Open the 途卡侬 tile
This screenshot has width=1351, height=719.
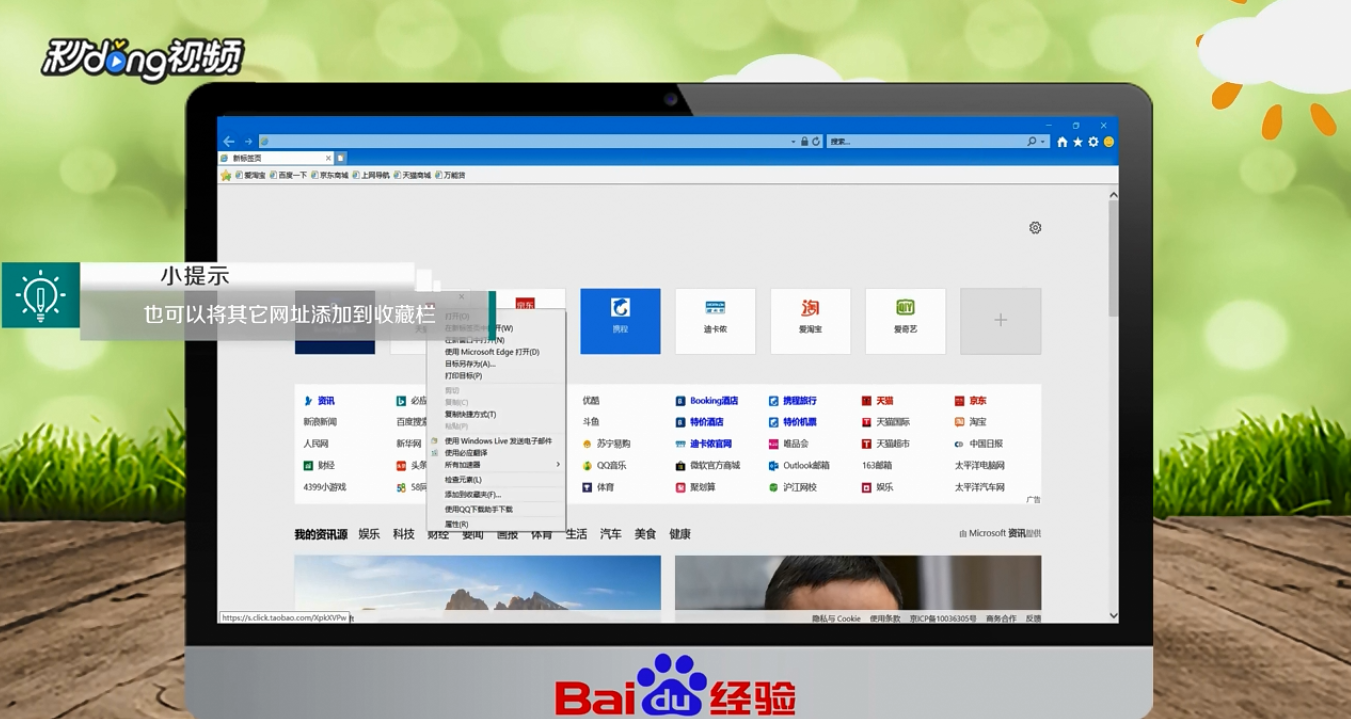tap(715, 321)
